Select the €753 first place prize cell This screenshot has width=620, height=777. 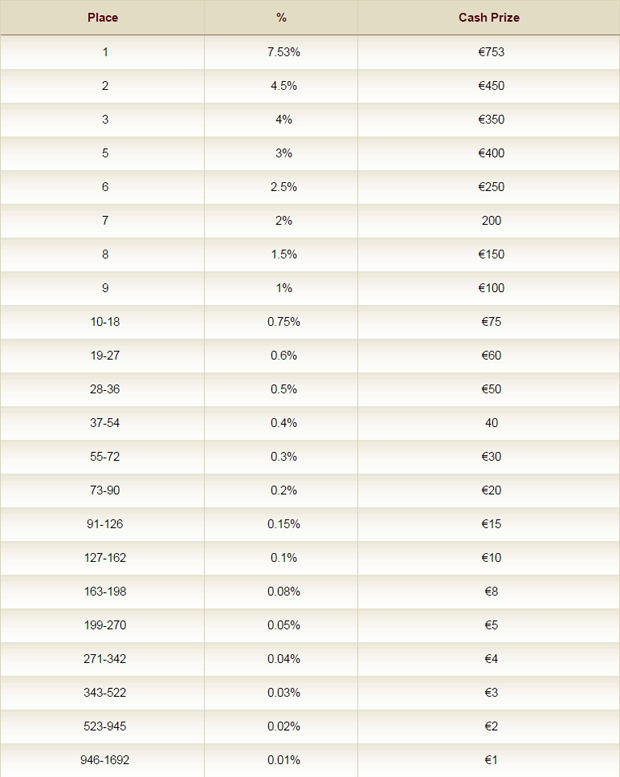(x=491, y=52)
